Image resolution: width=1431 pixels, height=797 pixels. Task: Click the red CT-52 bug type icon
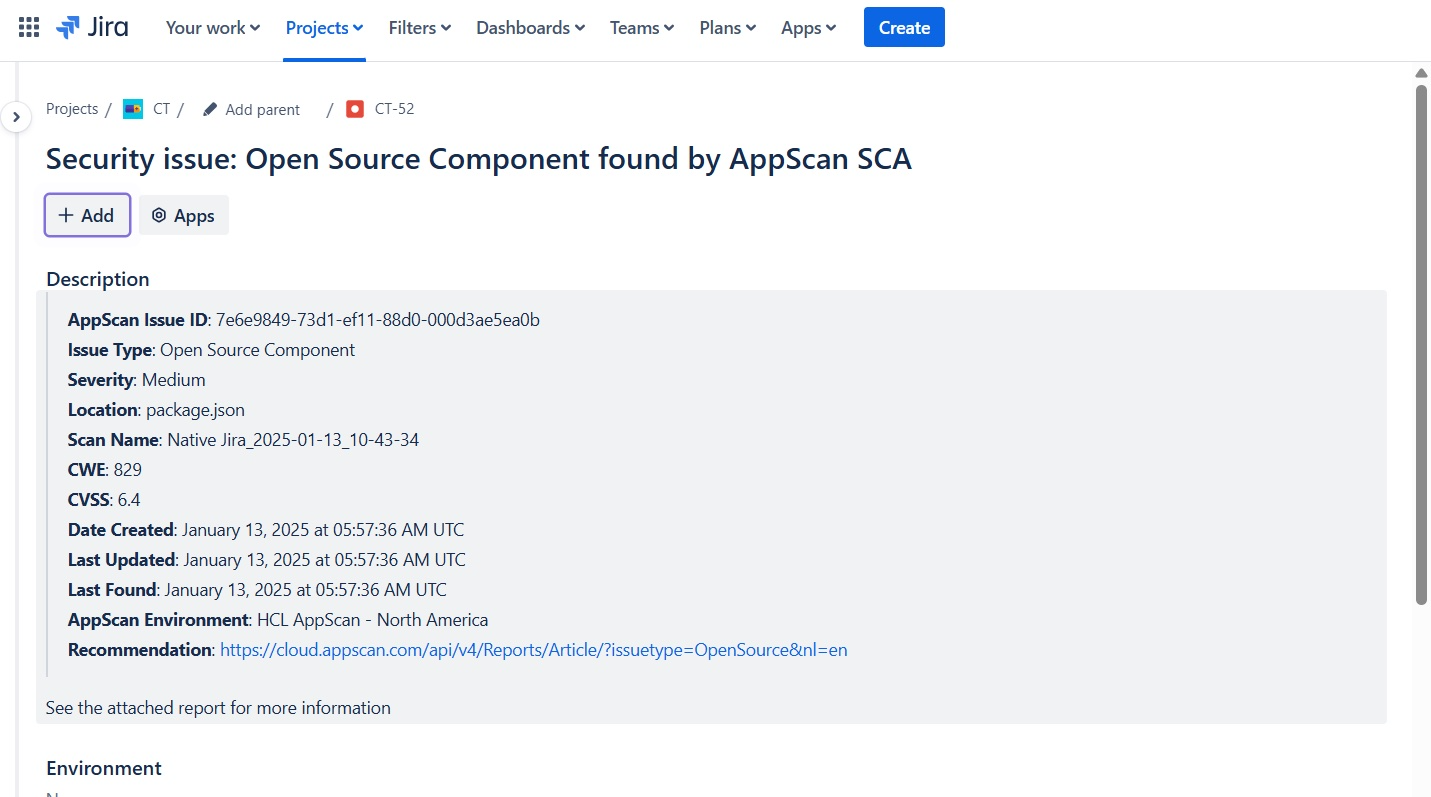coord(355,109)
